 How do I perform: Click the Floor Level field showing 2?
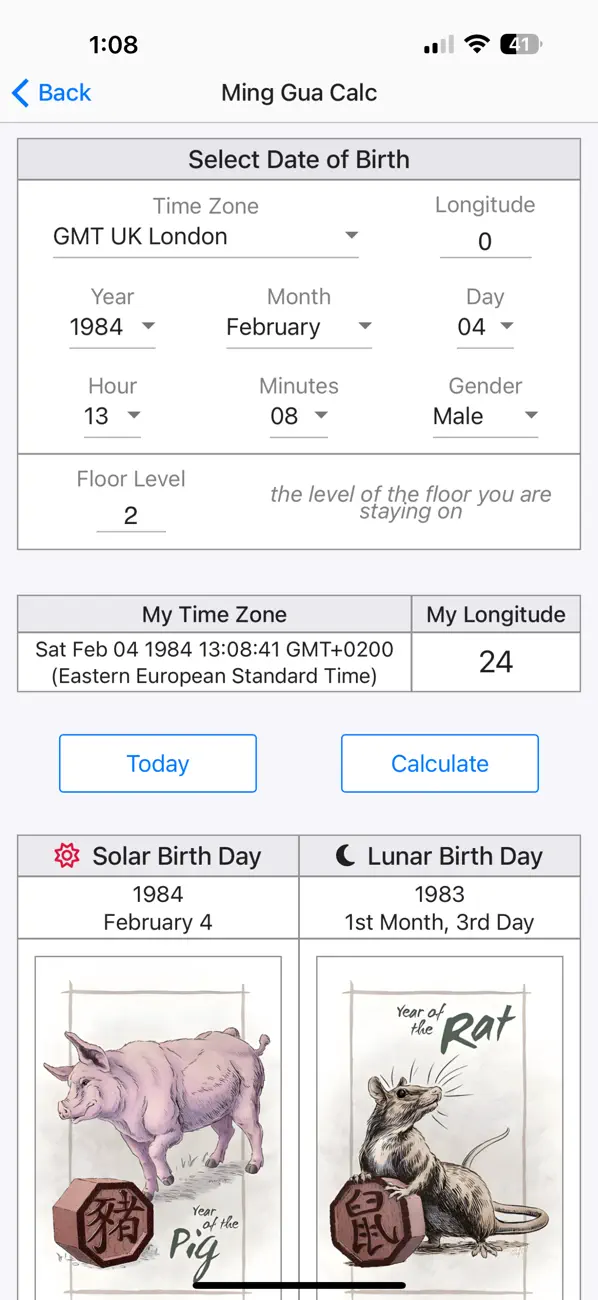[x=130, y=514]
